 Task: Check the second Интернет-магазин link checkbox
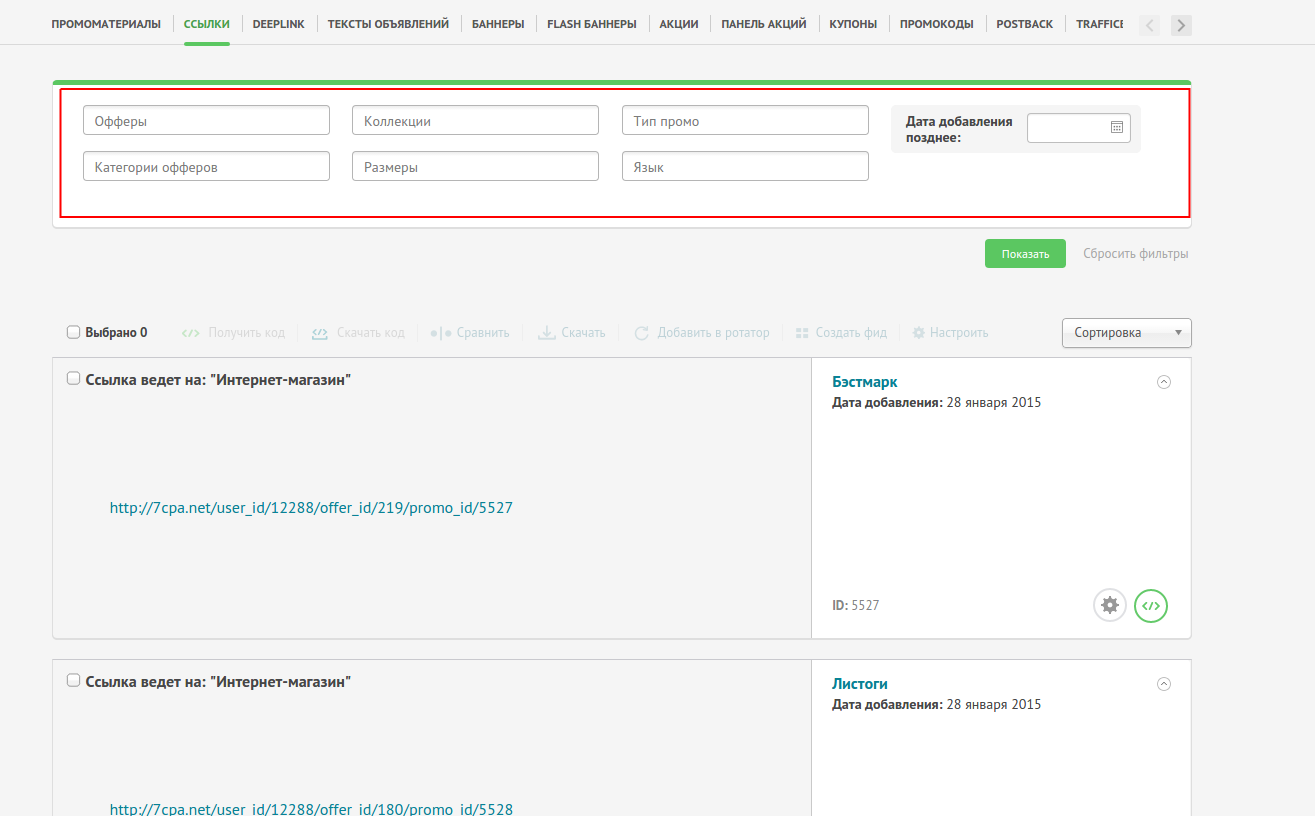[x=73, y=681]
